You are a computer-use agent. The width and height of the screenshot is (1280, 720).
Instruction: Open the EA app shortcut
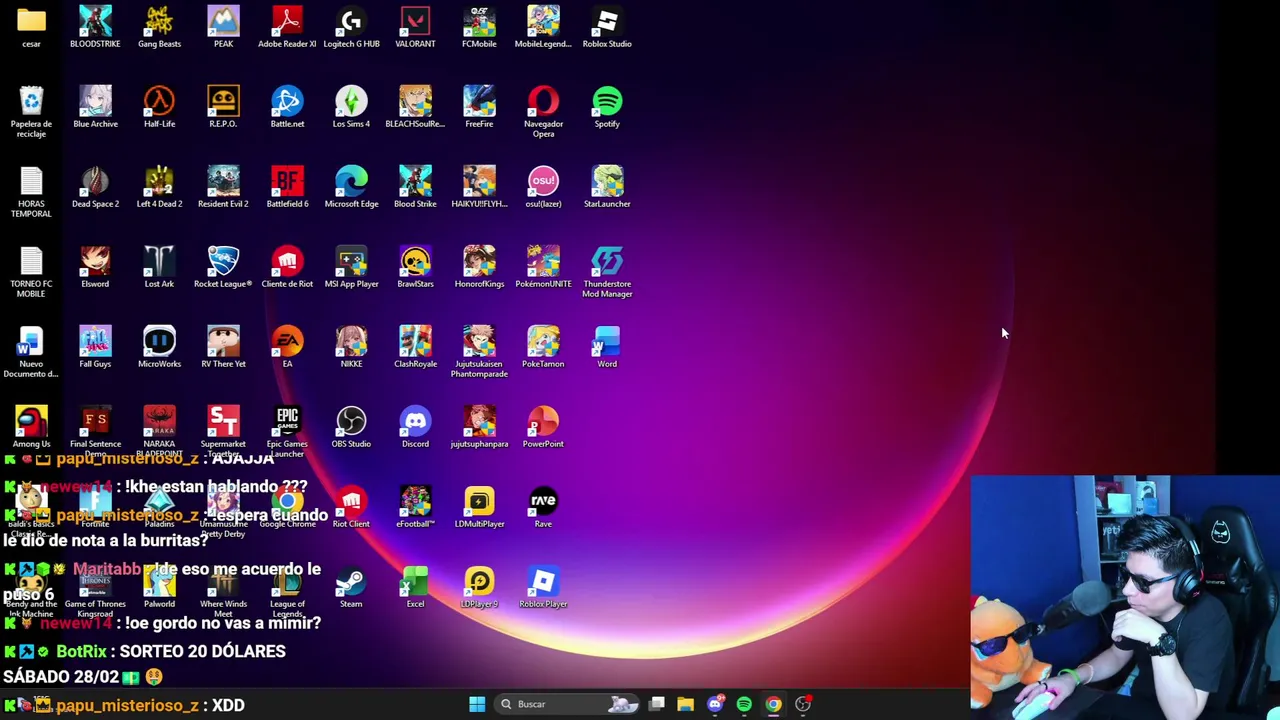pos(287,347)
